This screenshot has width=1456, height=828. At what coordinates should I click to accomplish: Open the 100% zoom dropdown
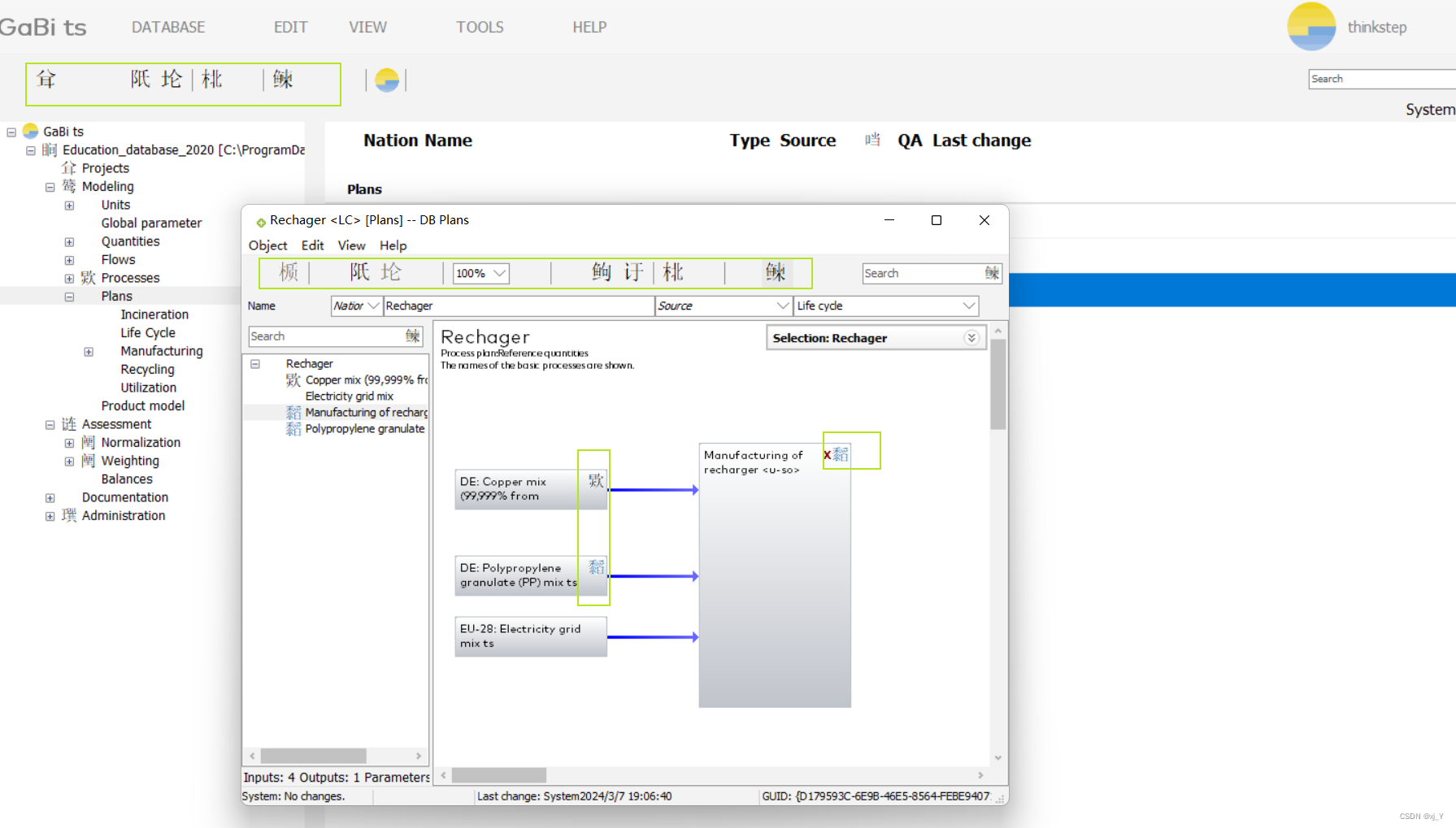point(500,273)
